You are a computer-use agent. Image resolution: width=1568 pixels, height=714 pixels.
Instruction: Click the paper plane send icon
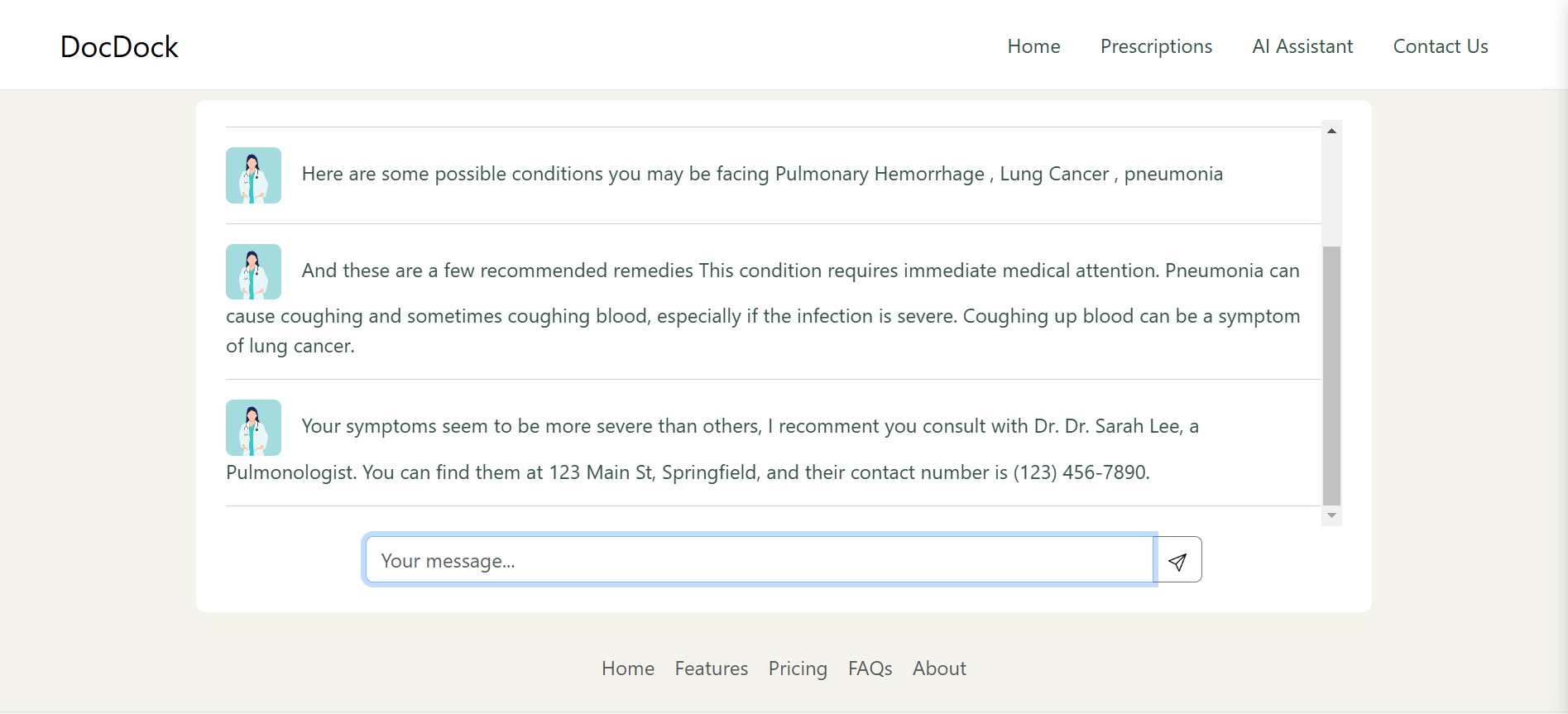tap(1177, 561)
